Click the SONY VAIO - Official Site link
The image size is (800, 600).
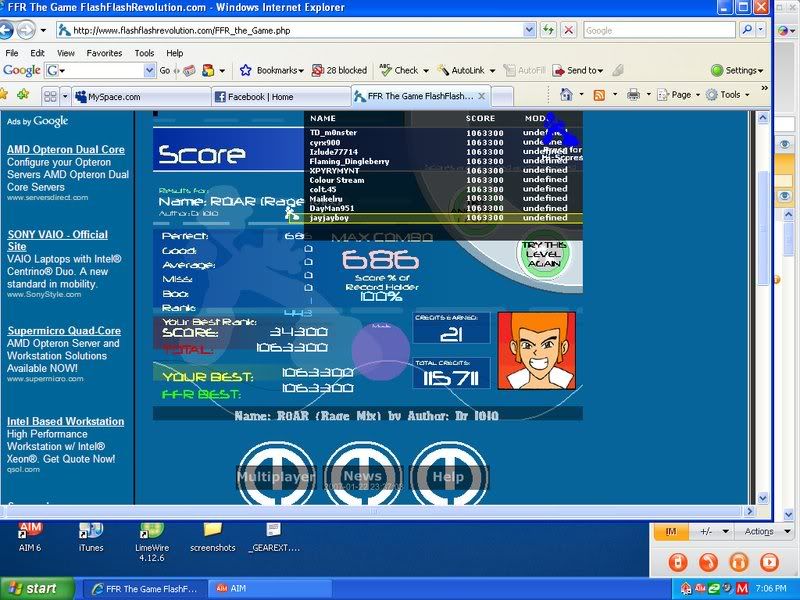pos(58,240)
